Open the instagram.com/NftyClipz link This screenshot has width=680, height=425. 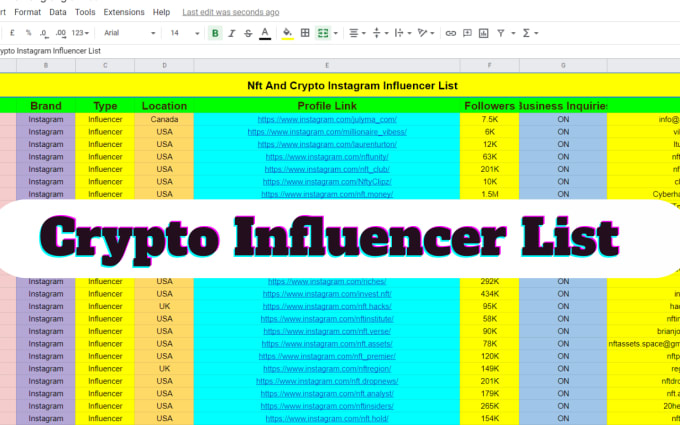[327, 182]
